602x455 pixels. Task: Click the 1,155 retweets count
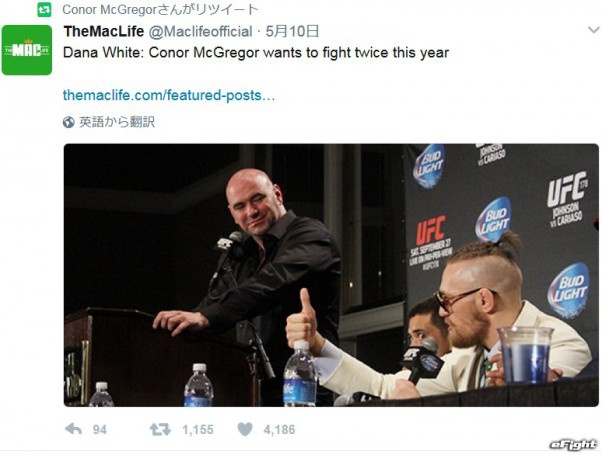pos(198,429)
